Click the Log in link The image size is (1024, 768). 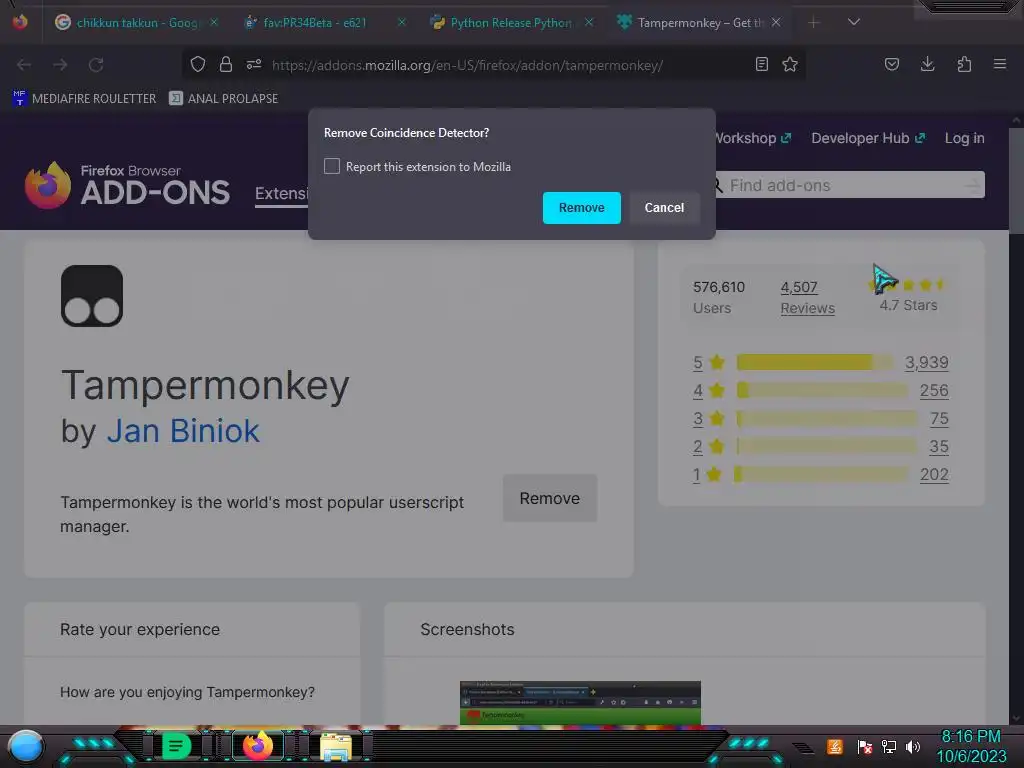point(964,138)
